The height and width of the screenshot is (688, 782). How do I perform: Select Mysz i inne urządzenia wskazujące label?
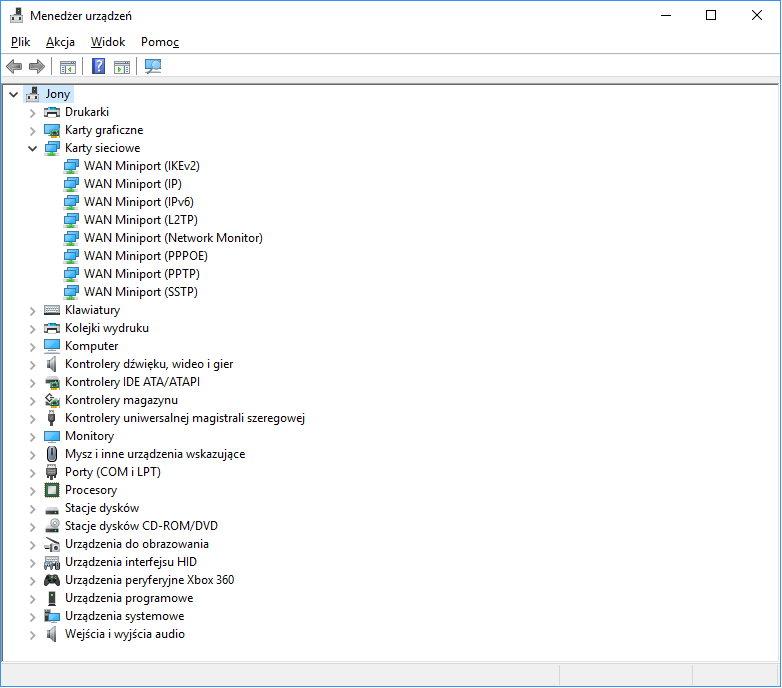tap(155, 454)
